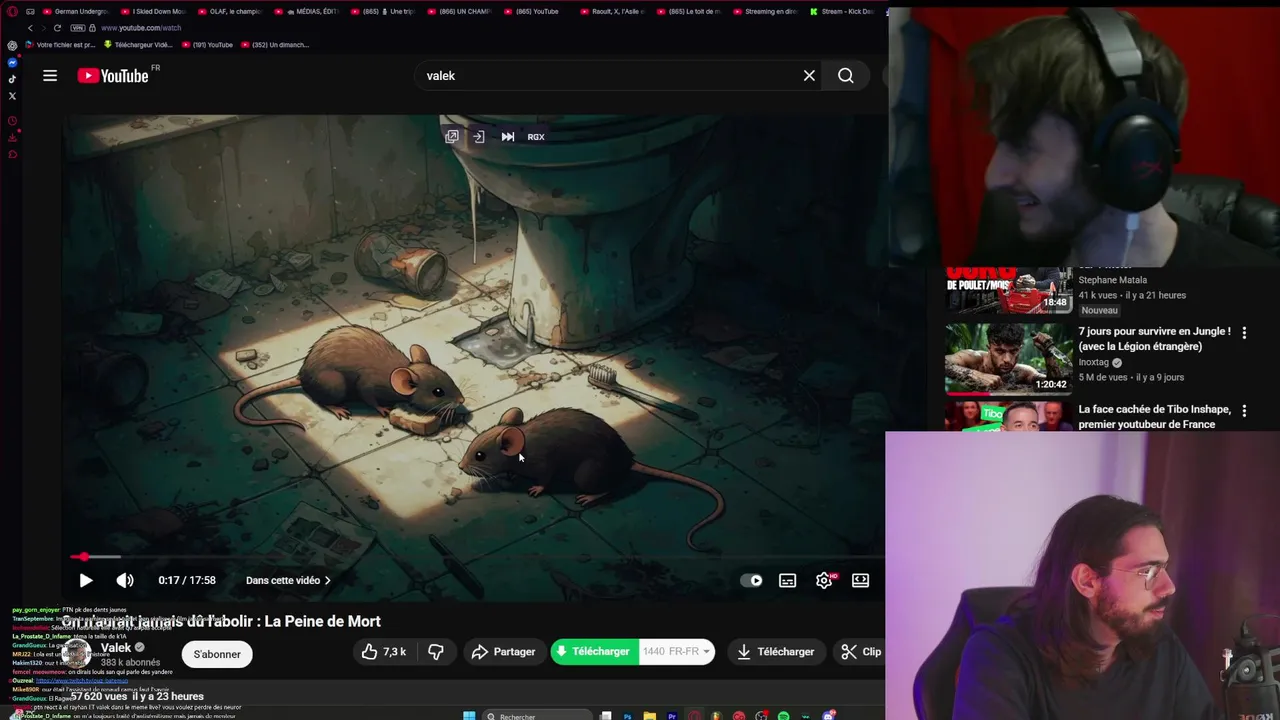
Task: Skip ahead with the fast-forward overlay icon
Action: pos(508,137)
